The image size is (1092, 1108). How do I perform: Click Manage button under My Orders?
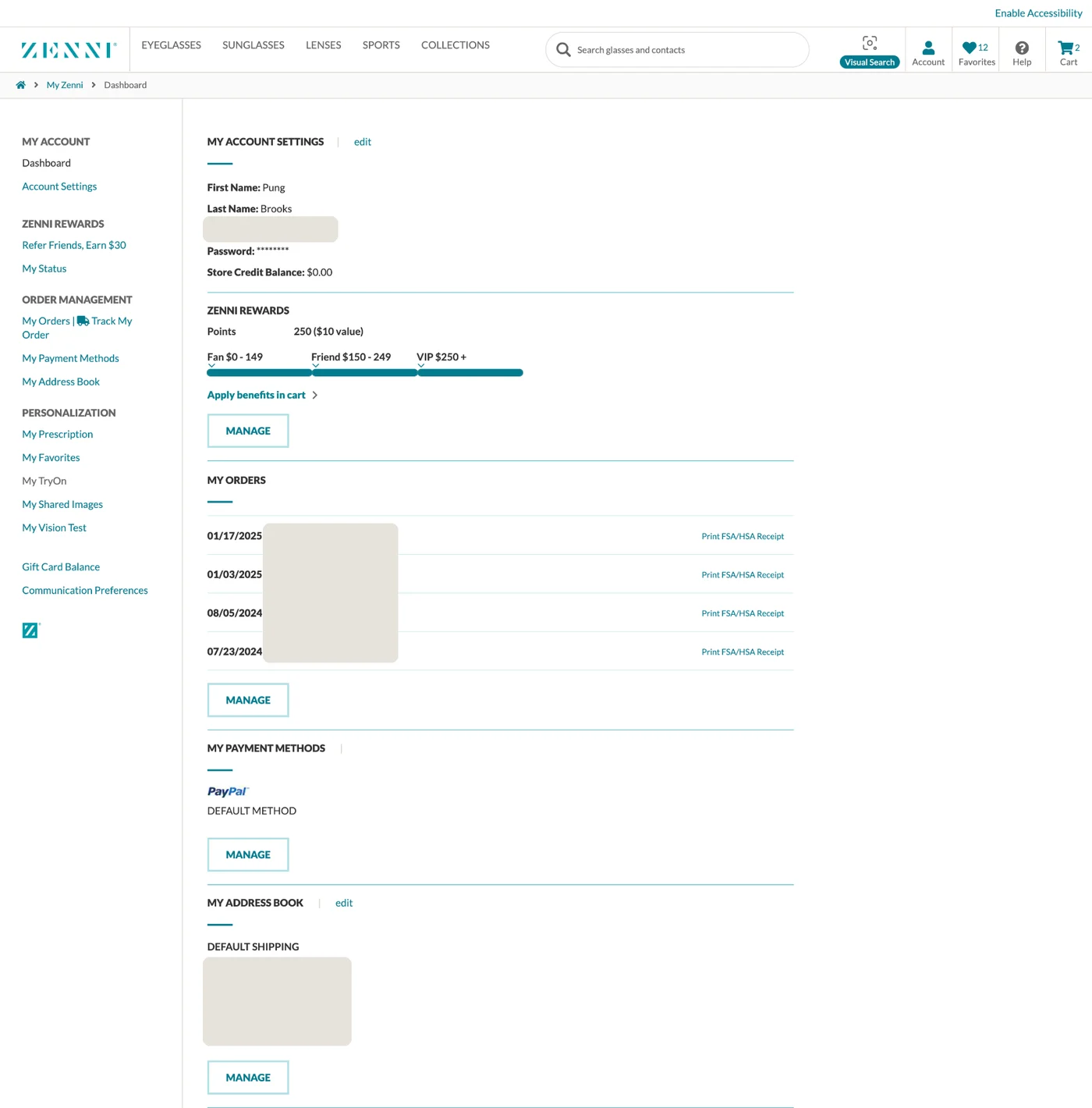coord(248,700)
